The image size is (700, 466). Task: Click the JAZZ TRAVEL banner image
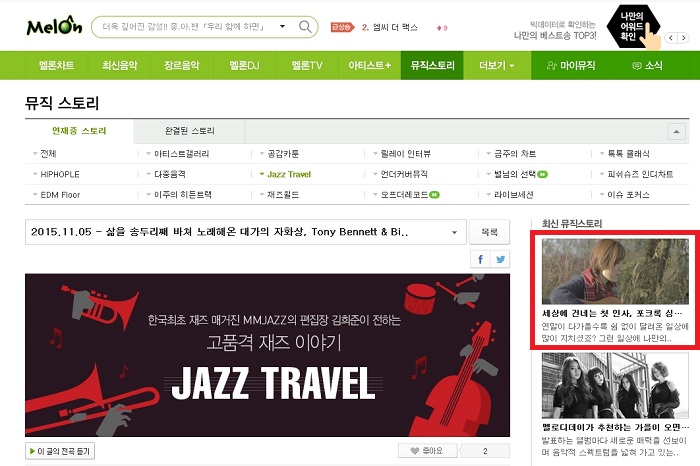point(267,355)
